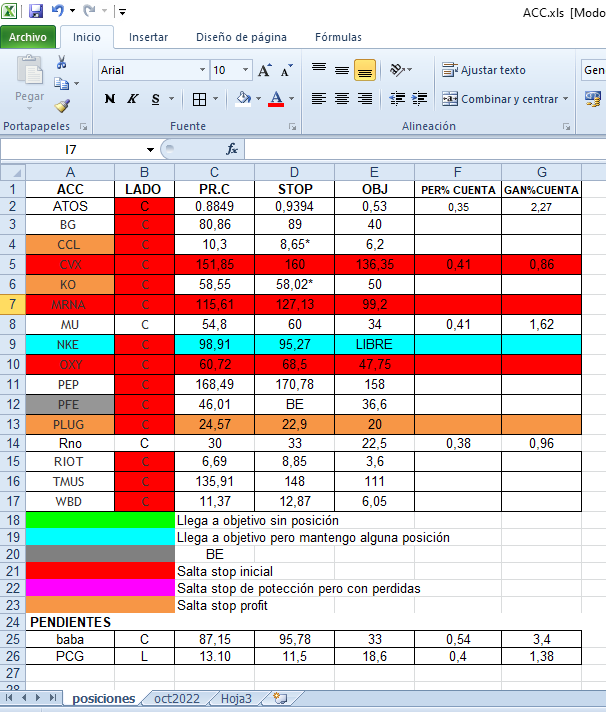Select the Inicio ribbon tab

click(87, 37)
